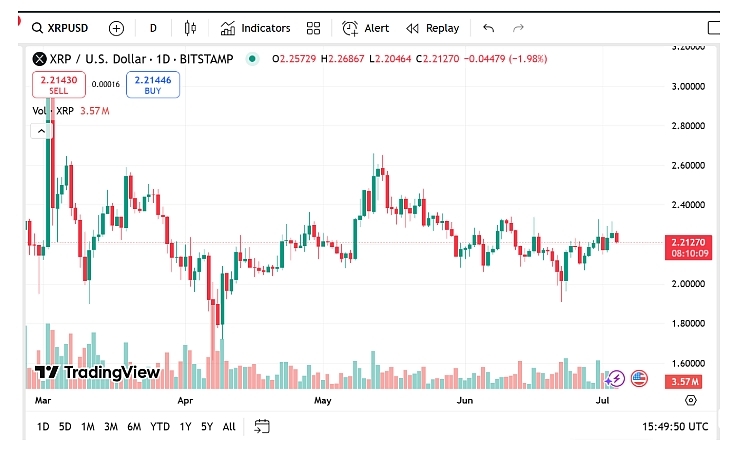
Task: Click the redo arrow
Action: click(518, 28)
